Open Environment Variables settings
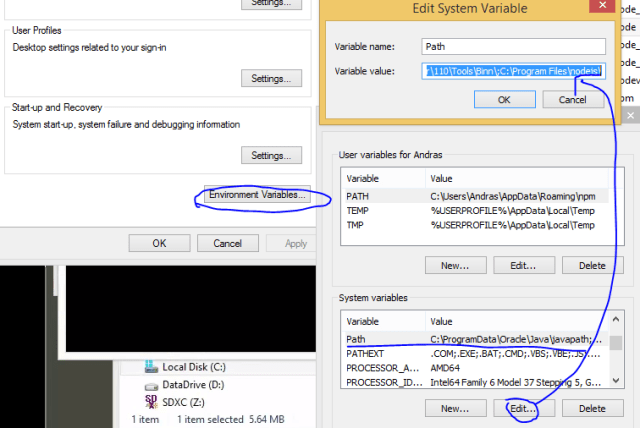640x428 pixels. (x=257, y=196)
